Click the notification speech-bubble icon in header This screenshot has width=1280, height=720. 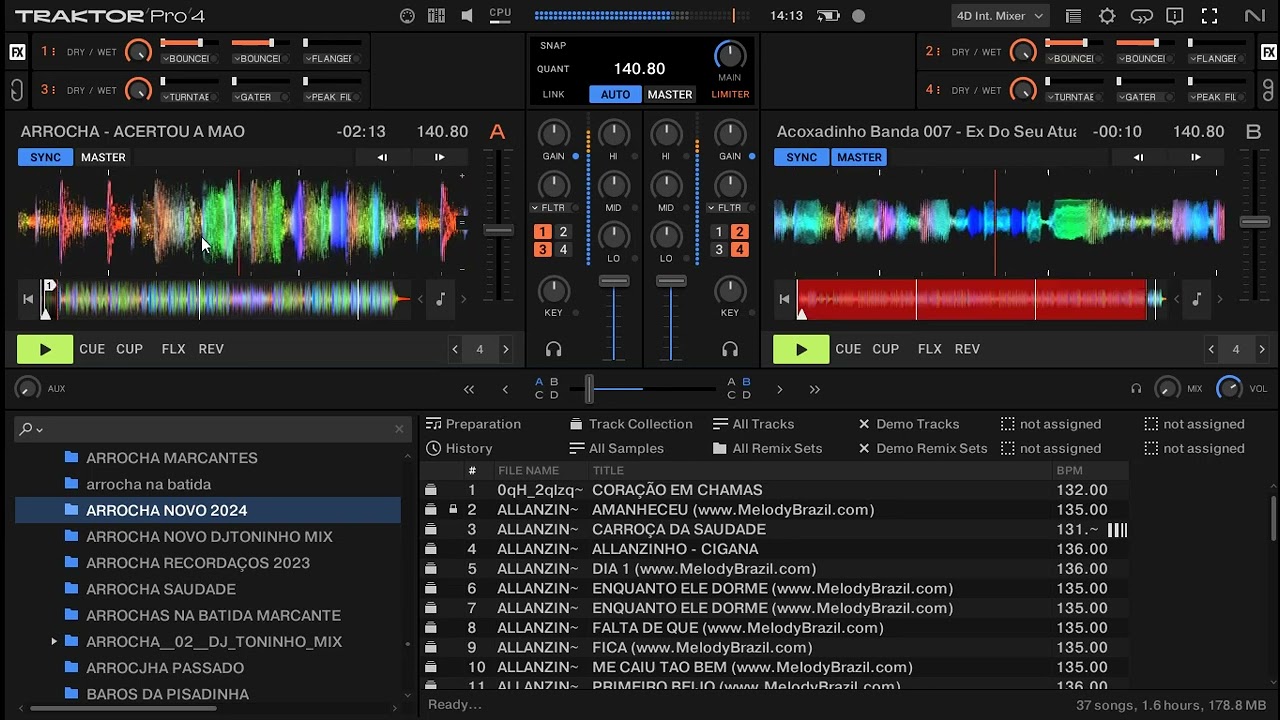pos(1175,16)
